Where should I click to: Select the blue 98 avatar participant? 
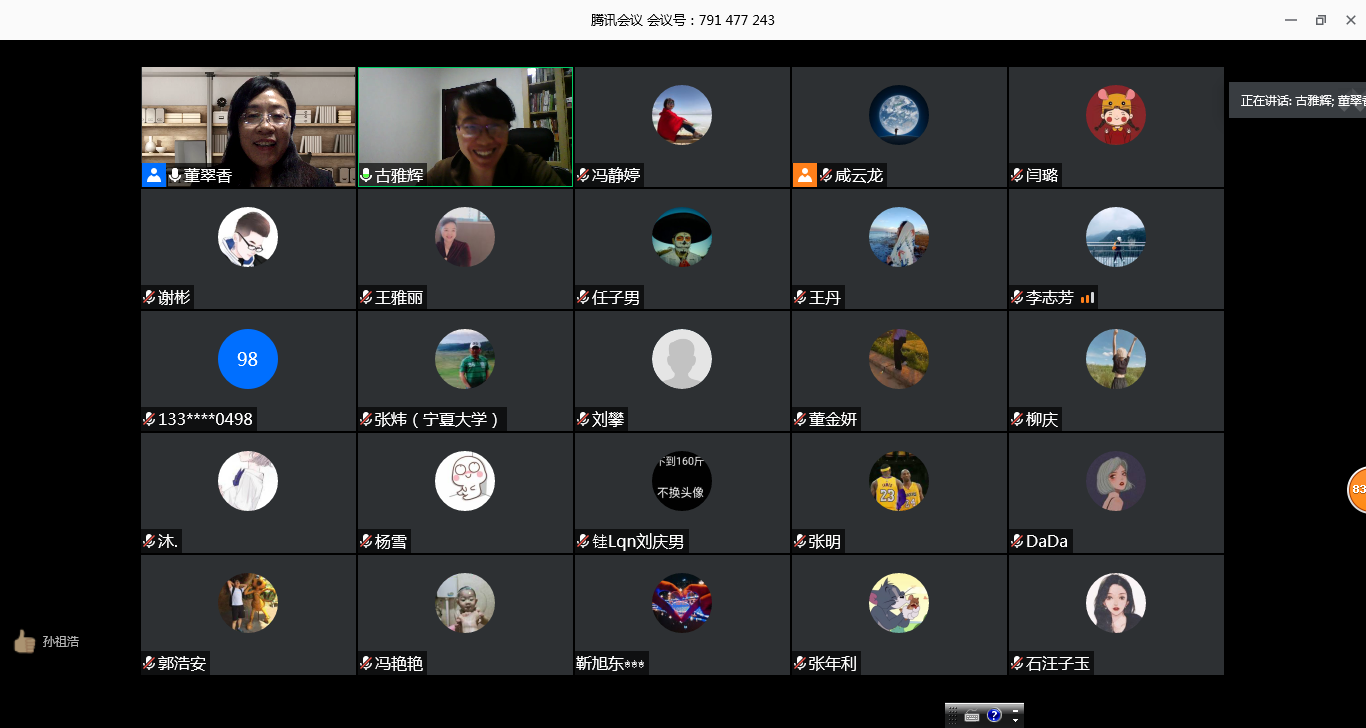pos(247,359)
